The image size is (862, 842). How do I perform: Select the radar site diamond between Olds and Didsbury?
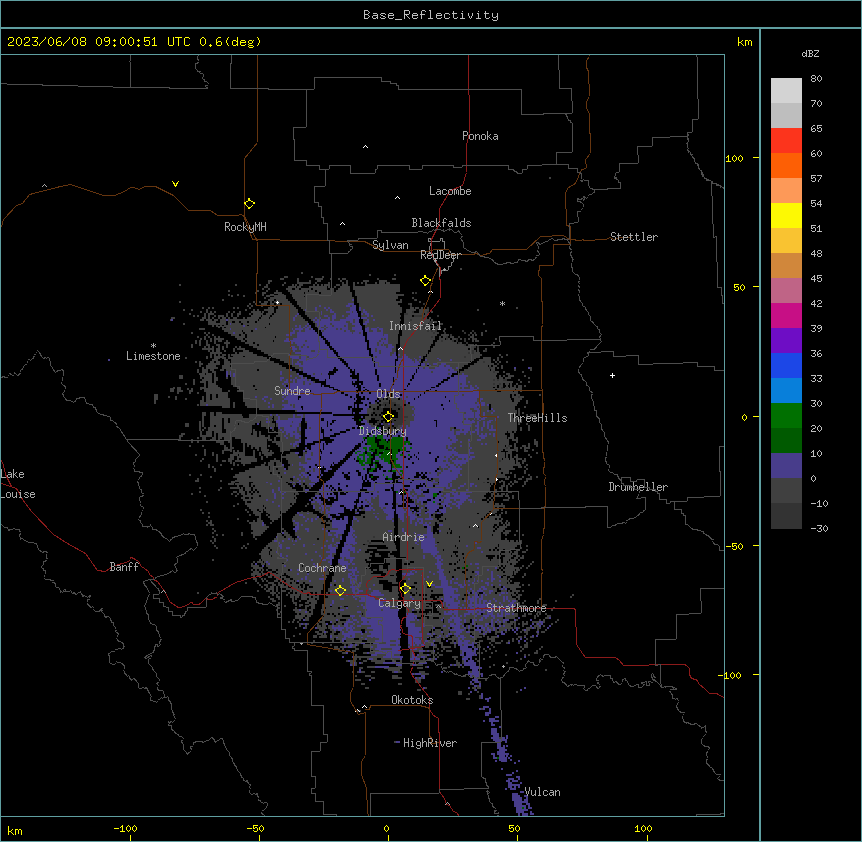(389, 416)
